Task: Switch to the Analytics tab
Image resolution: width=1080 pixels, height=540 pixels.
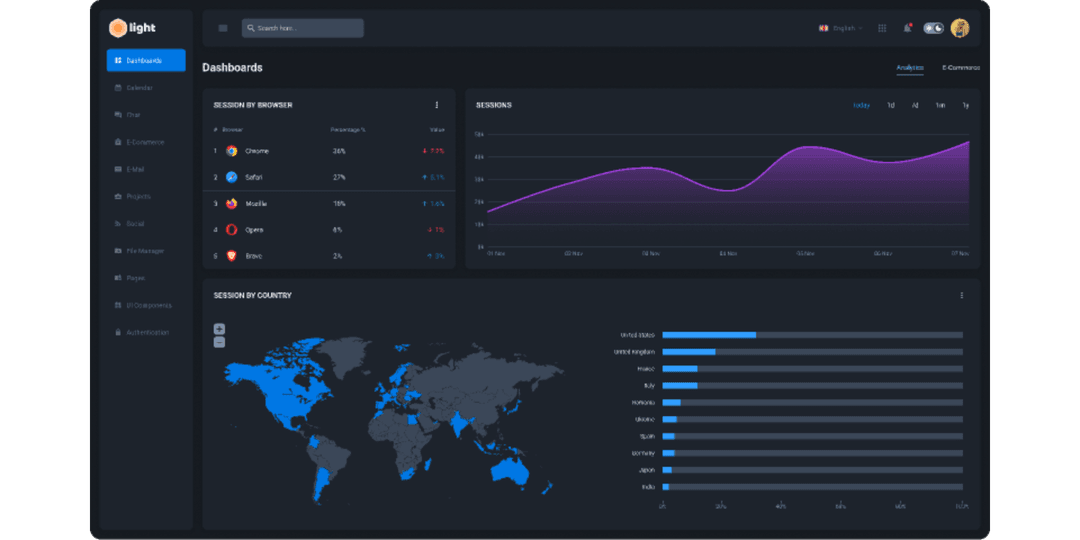Action: pyautogui.click(x=910, y=68)
